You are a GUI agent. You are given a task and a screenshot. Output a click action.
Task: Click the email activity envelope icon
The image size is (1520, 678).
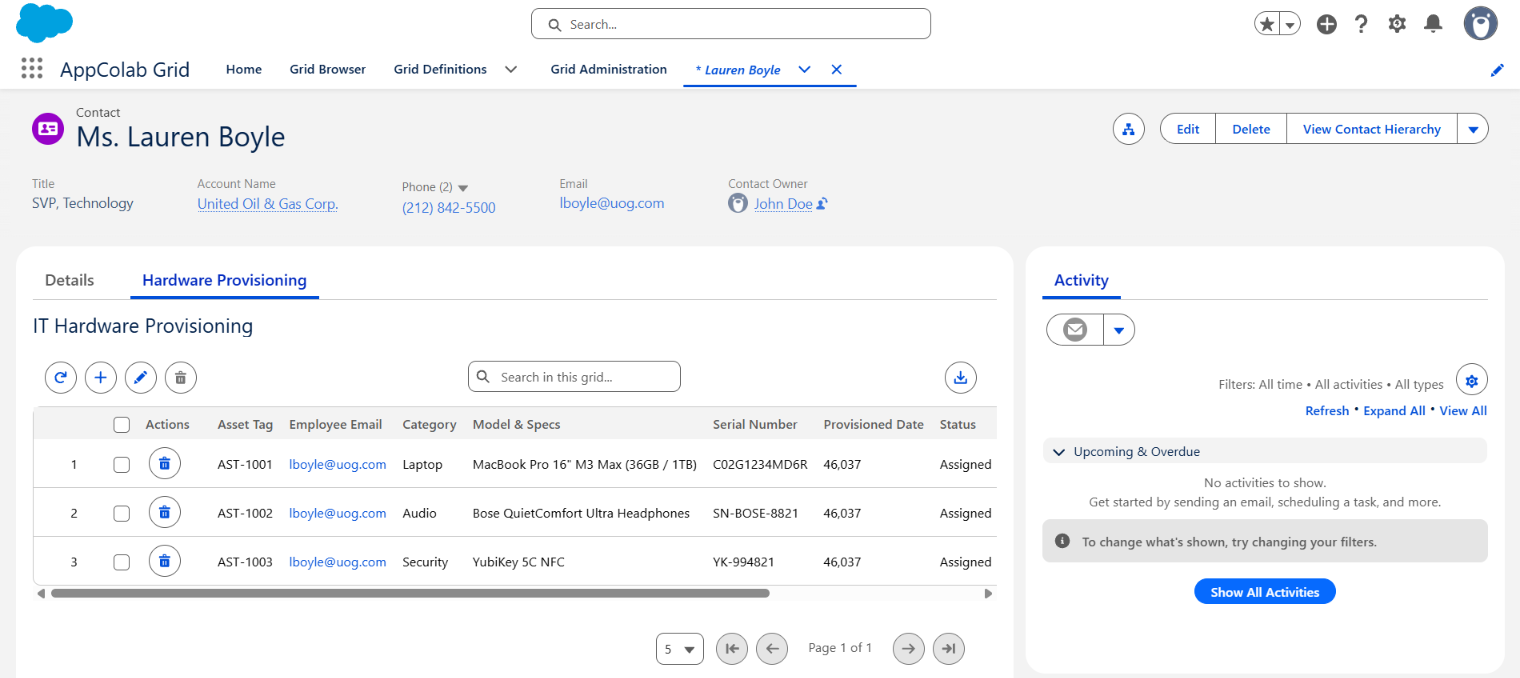click(x=1075, y=329)
